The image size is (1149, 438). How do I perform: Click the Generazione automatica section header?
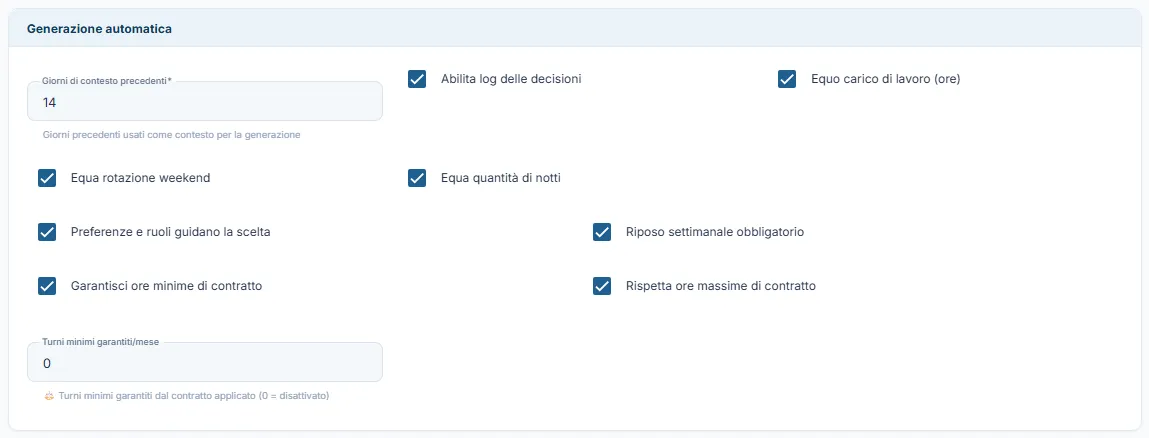pos(100,29)
